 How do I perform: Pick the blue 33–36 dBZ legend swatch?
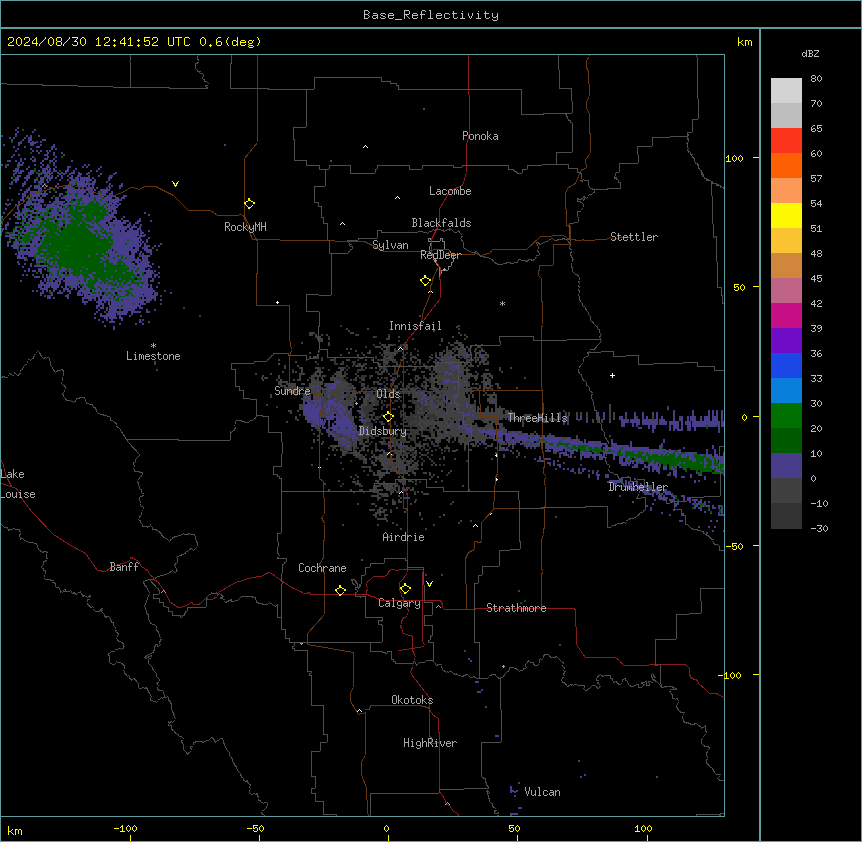pyautogui.click(x=786, y=365)
